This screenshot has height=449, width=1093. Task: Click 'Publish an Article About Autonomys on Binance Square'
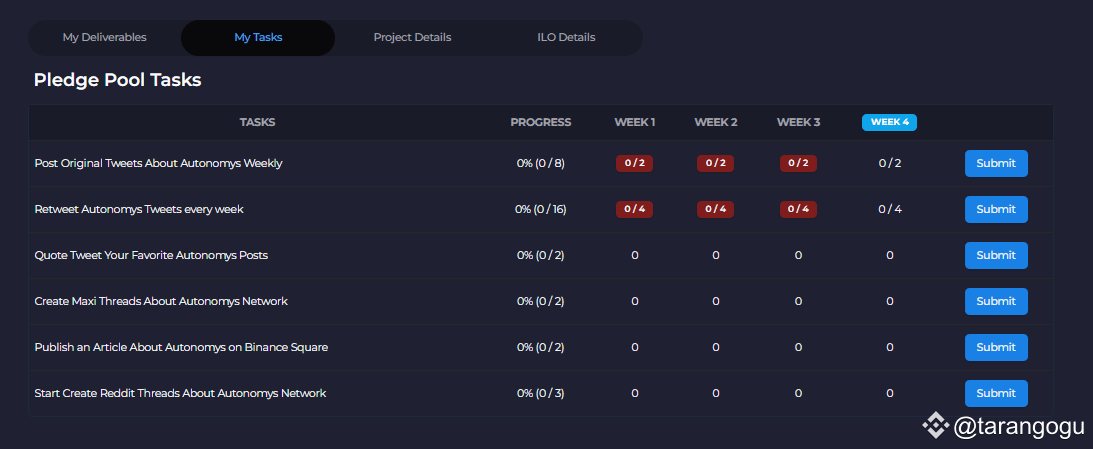tap(181, 347)
